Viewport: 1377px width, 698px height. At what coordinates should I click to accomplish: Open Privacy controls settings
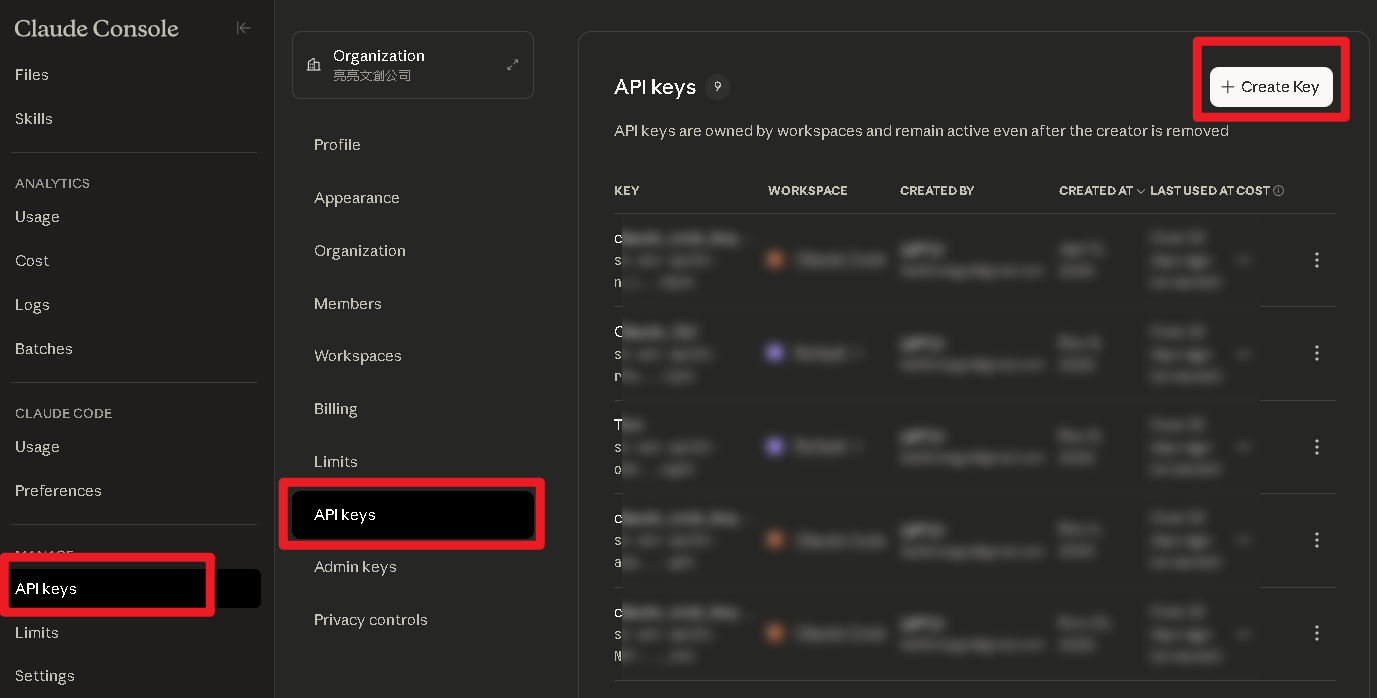pos(370,619)
